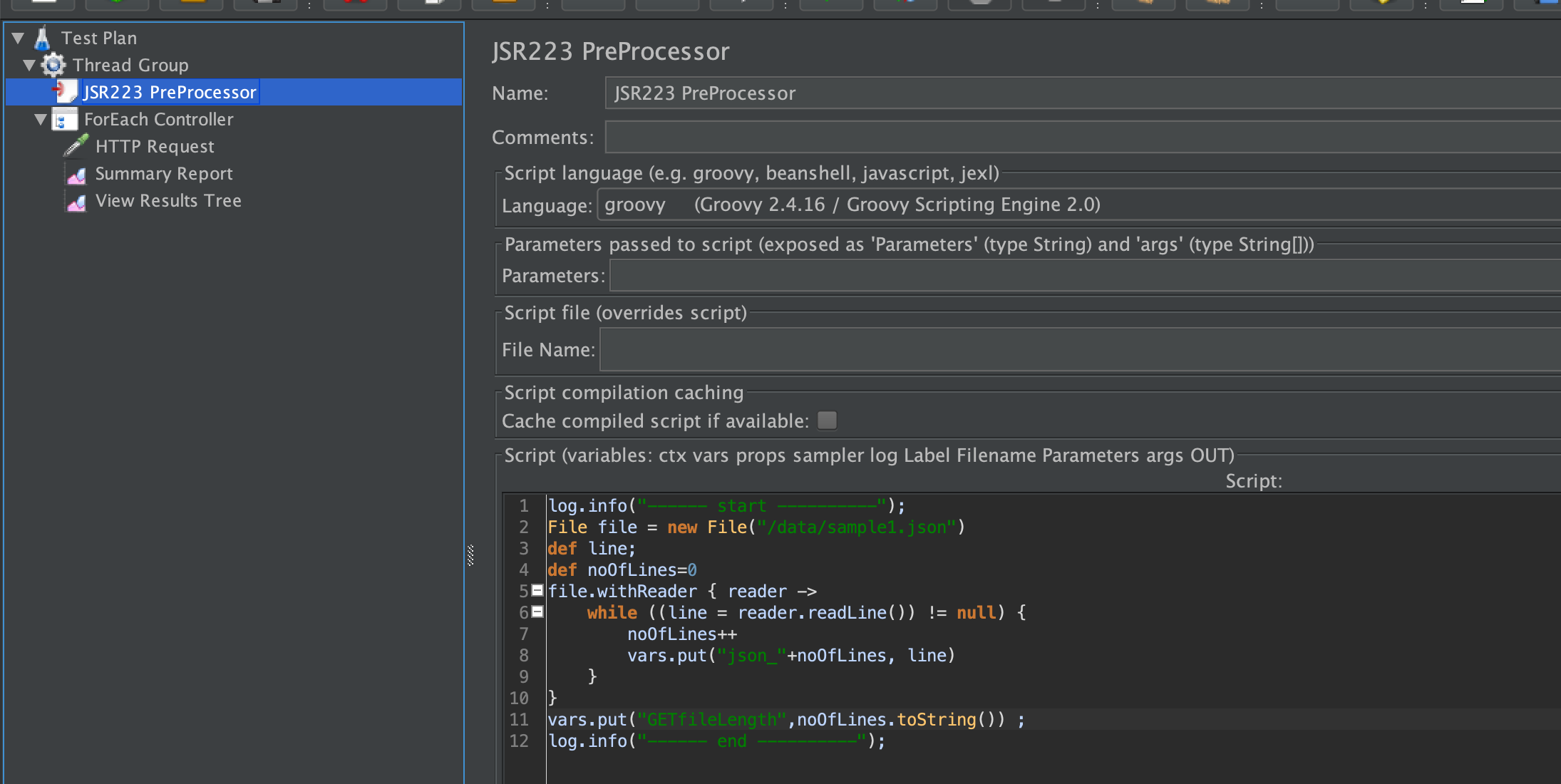Click the Name input field
Image resolution: width=1561 pixels, height=784 pixels.
(1083, 93)
